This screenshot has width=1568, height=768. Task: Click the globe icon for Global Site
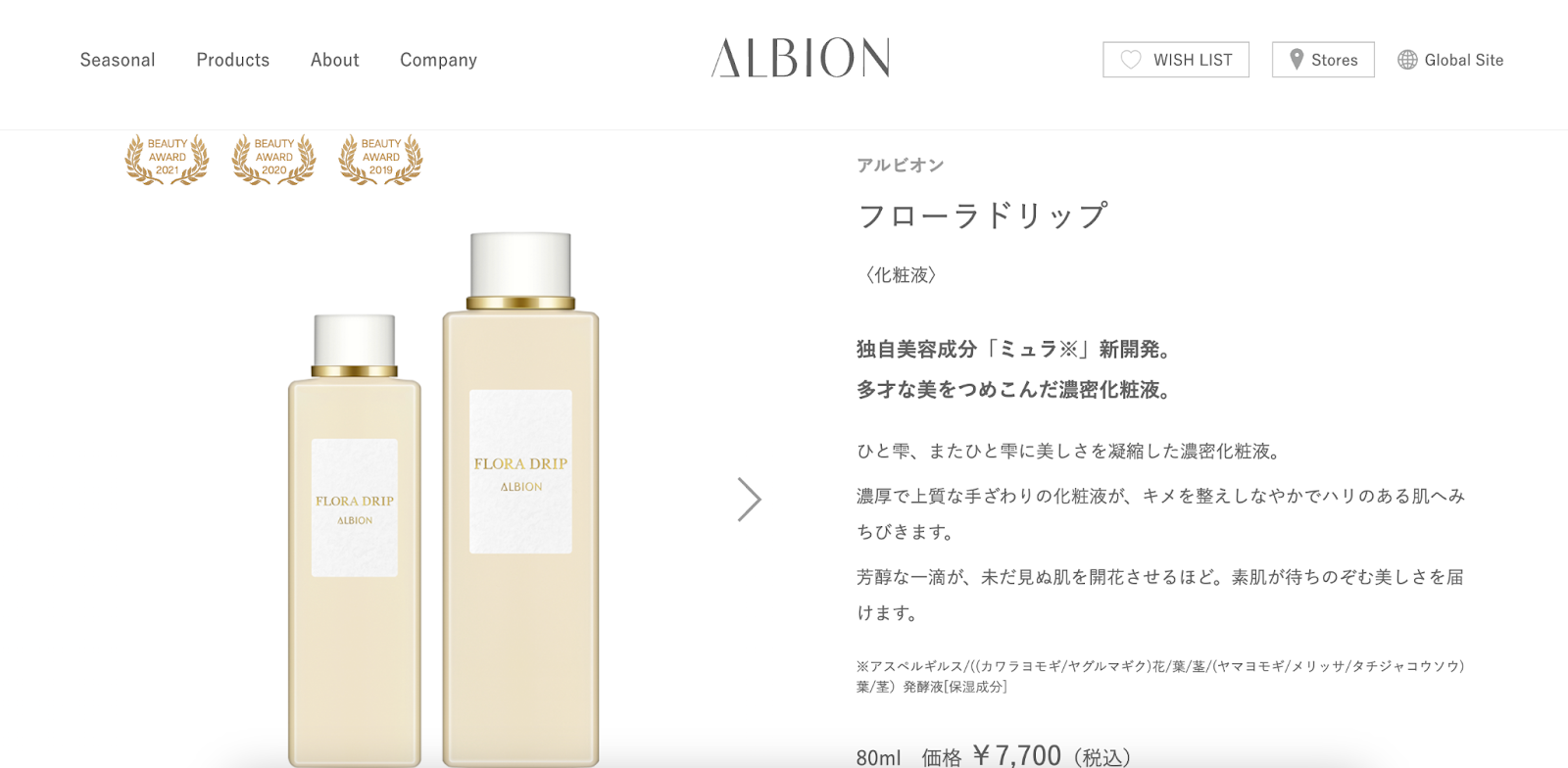[x=1407, y=60]
